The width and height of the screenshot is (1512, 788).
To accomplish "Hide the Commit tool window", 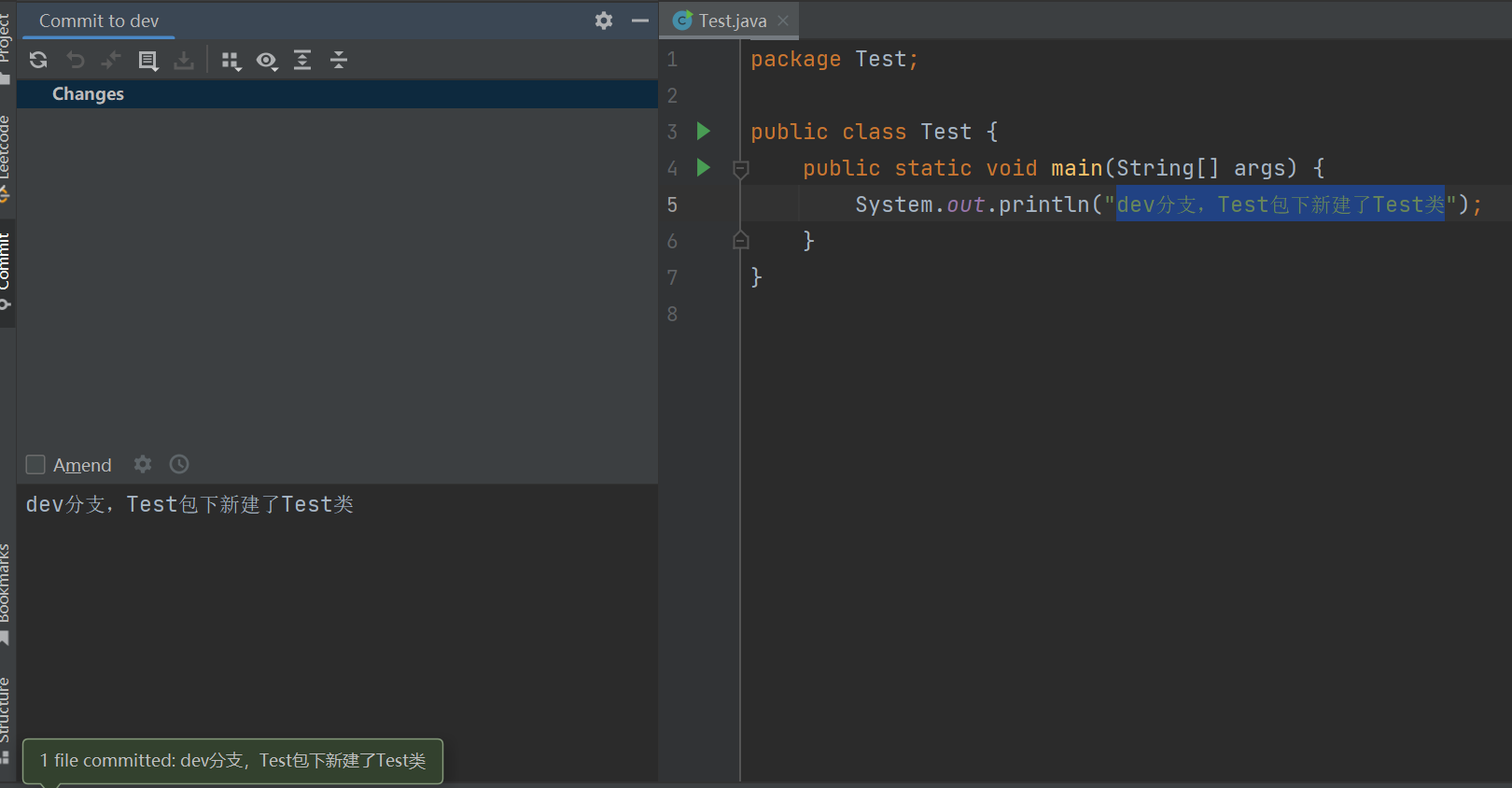I will tap(640, 21).
